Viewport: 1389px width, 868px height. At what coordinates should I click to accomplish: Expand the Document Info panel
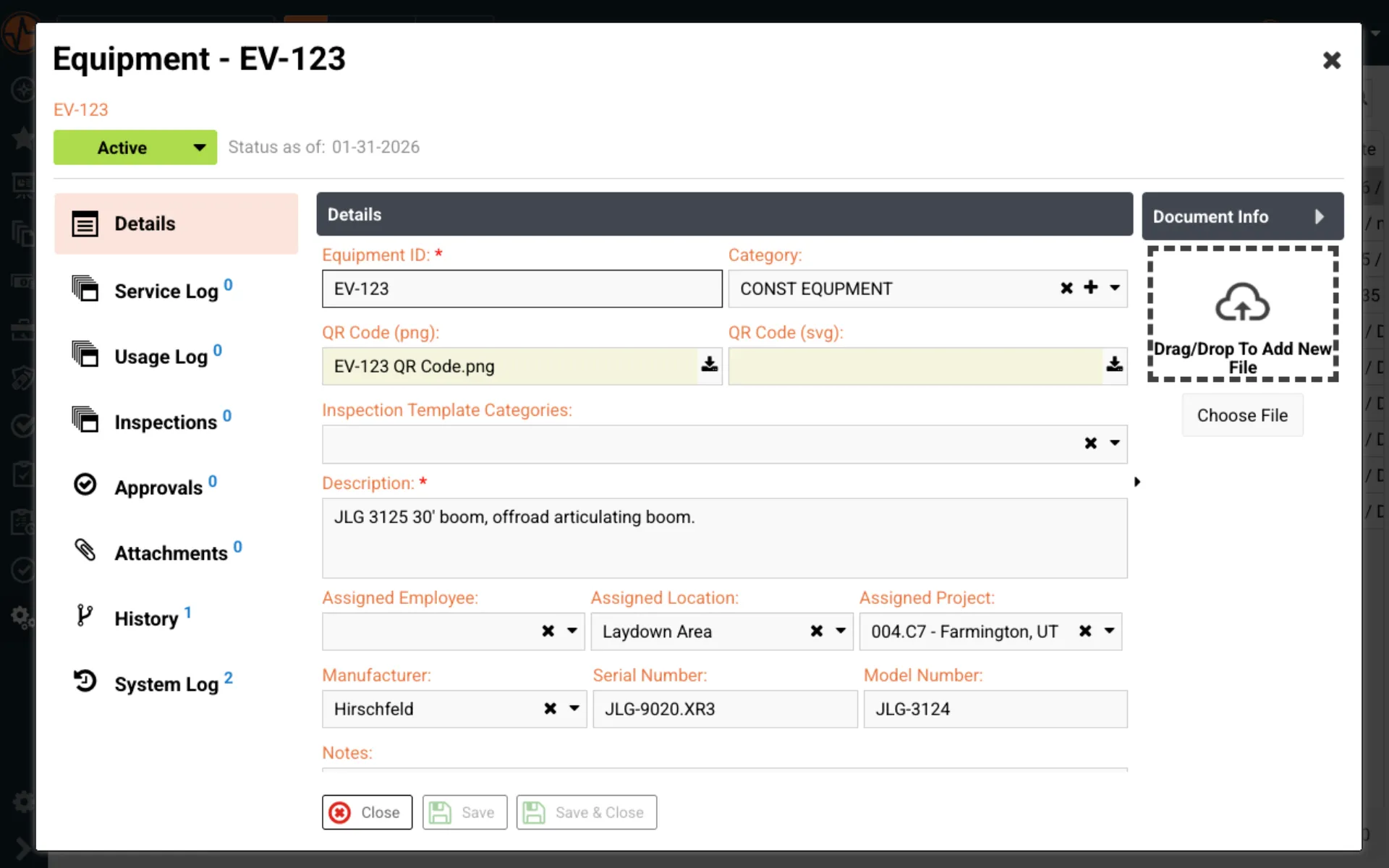pos(1242,216)
